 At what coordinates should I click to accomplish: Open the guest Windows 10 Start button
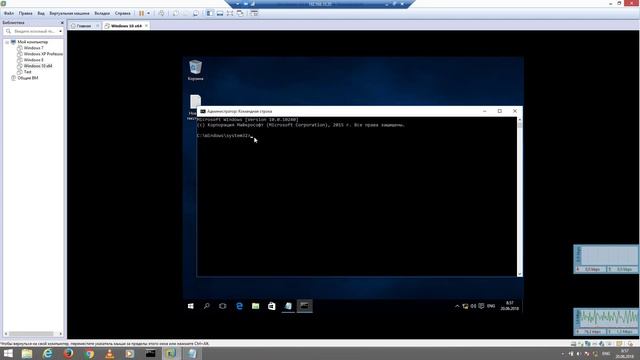[191, 306]
